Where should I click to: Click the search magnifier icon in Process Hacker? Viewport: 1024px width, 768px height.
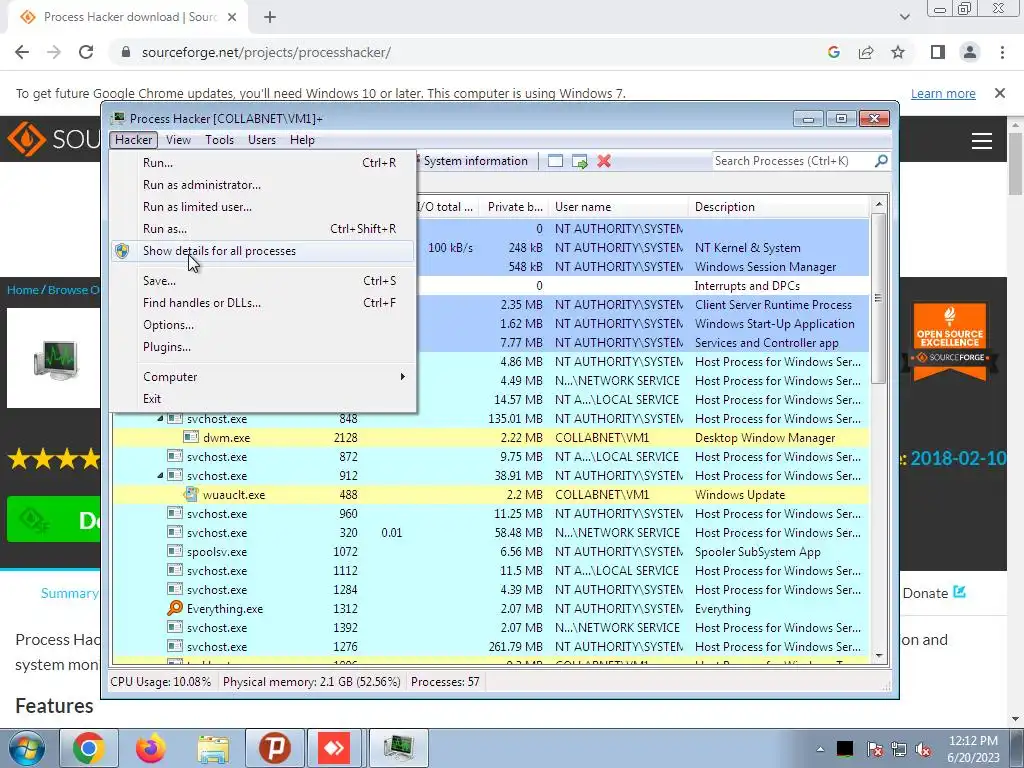click(x=881, y=161)
